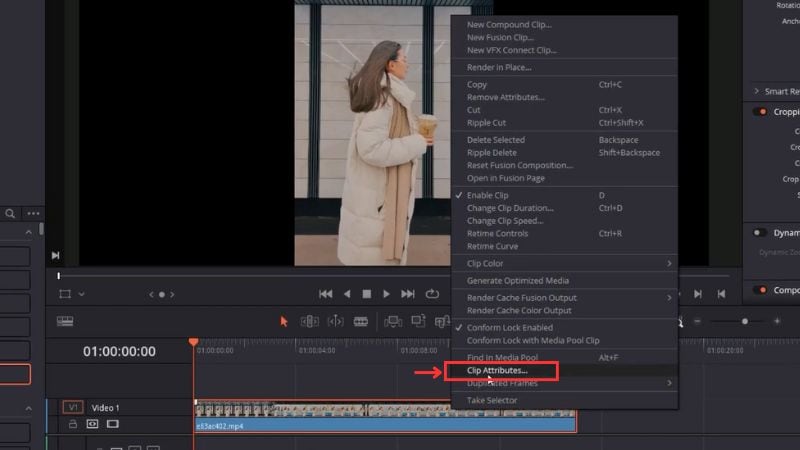800x450 pixels.
Task: Toggle the Composite switch in Inspector
Action: pos(760,290)
